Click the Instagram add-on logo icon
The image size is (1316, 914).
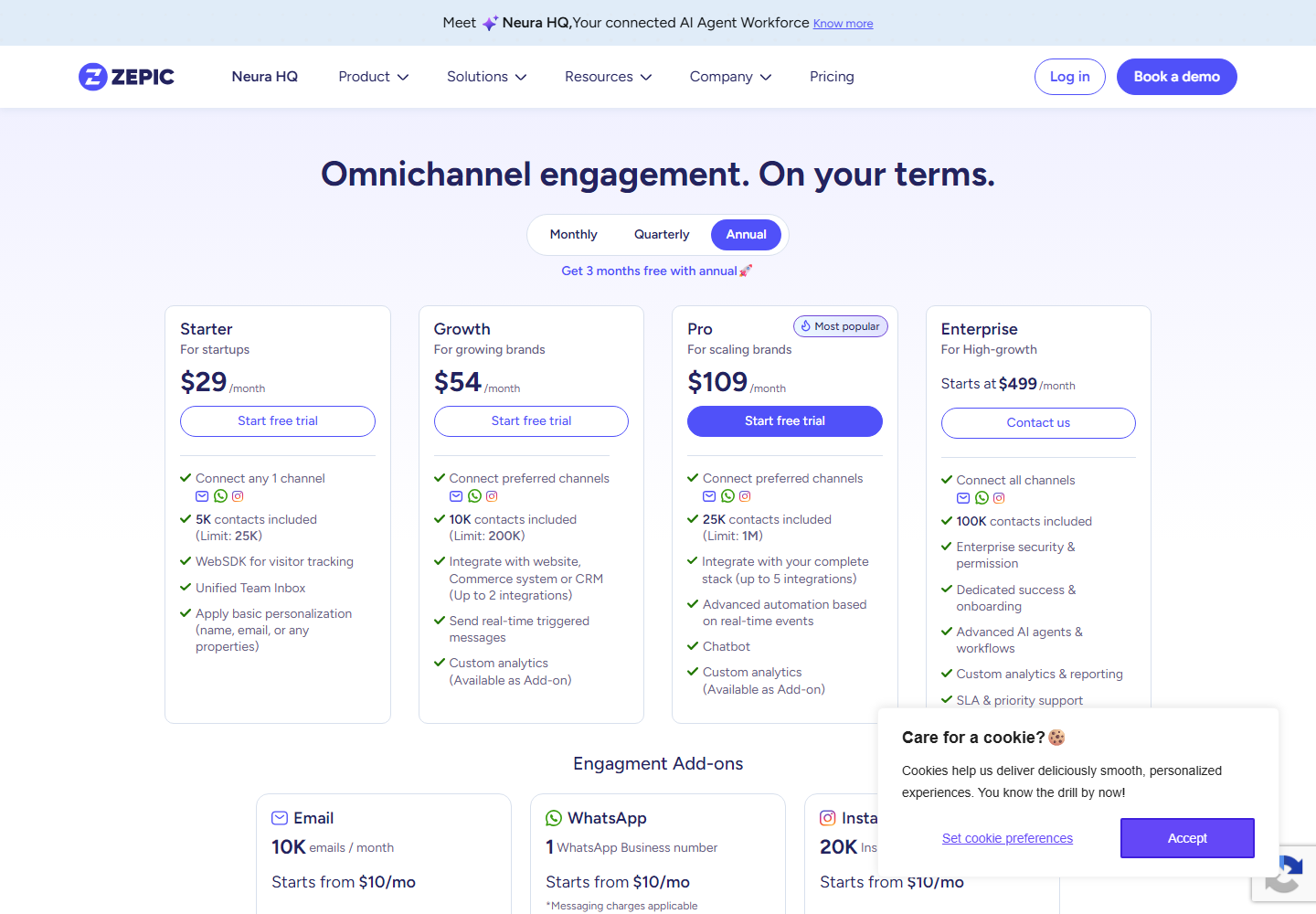pos(828,818)
